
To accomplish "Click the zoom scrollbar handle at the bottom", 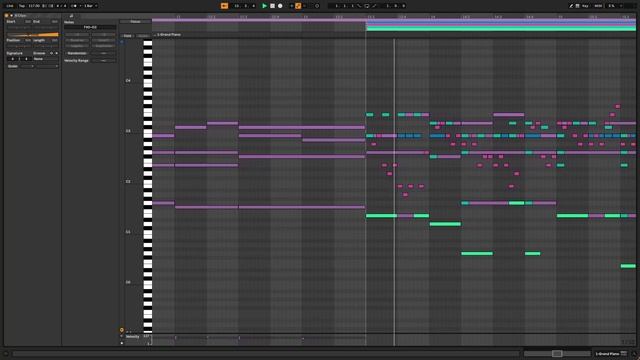I will coord(557,353).
